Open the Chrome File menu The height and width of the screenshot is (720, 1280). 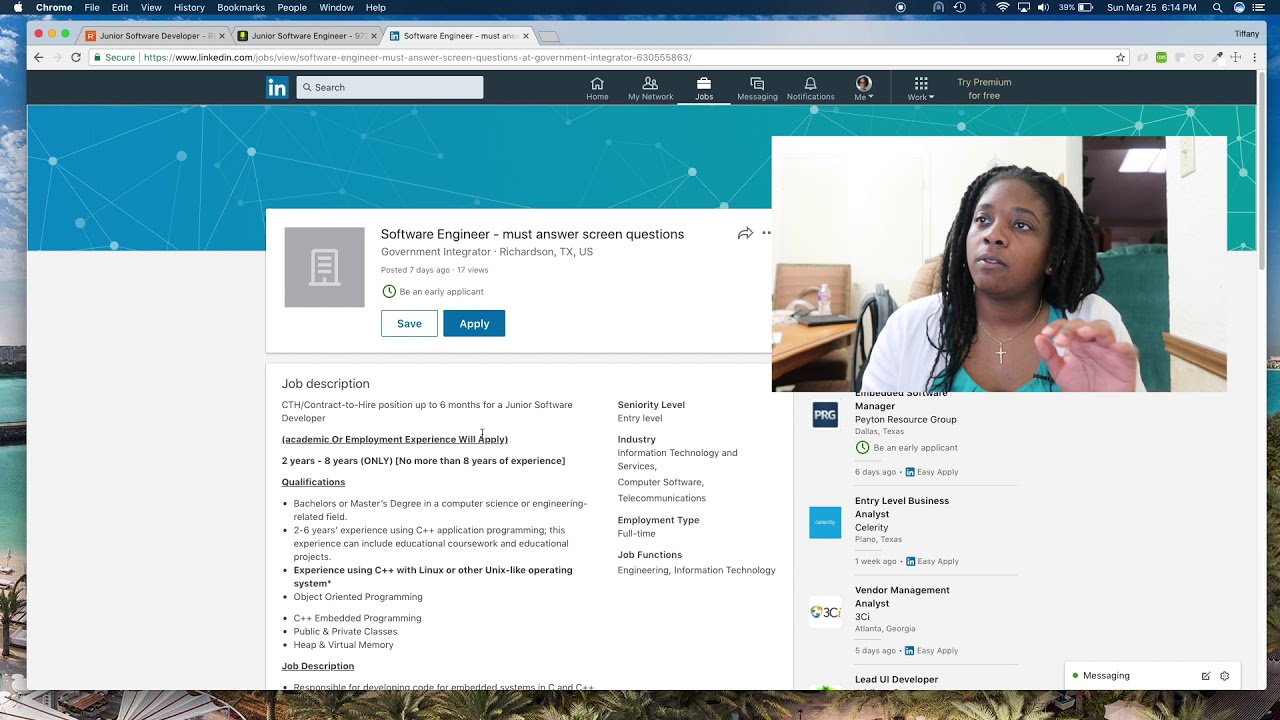click(92, 7)
